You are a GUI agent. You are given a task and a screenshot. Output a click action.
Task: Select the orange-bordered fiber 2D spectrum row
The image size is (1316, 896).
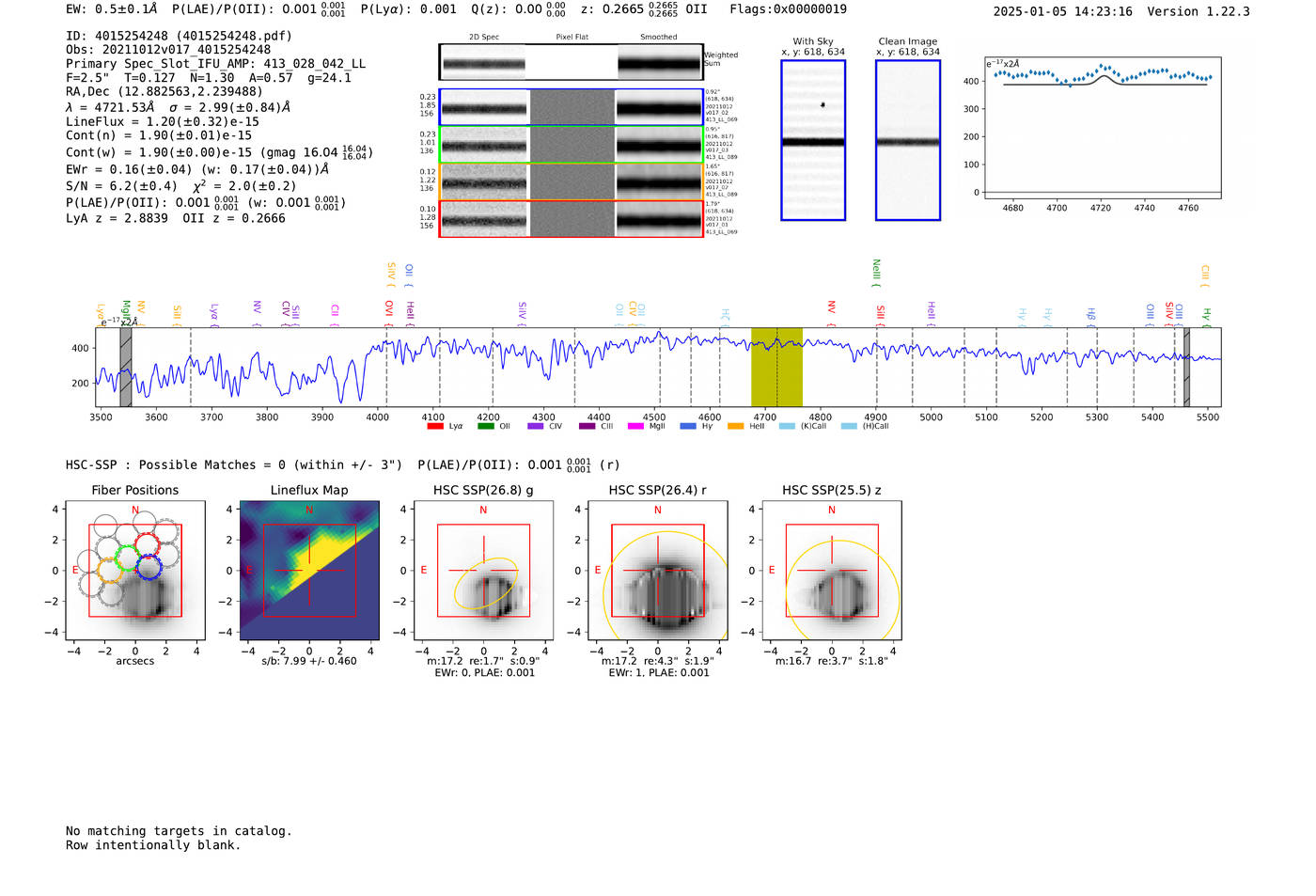pyautogui.click(x=571, y=181)
